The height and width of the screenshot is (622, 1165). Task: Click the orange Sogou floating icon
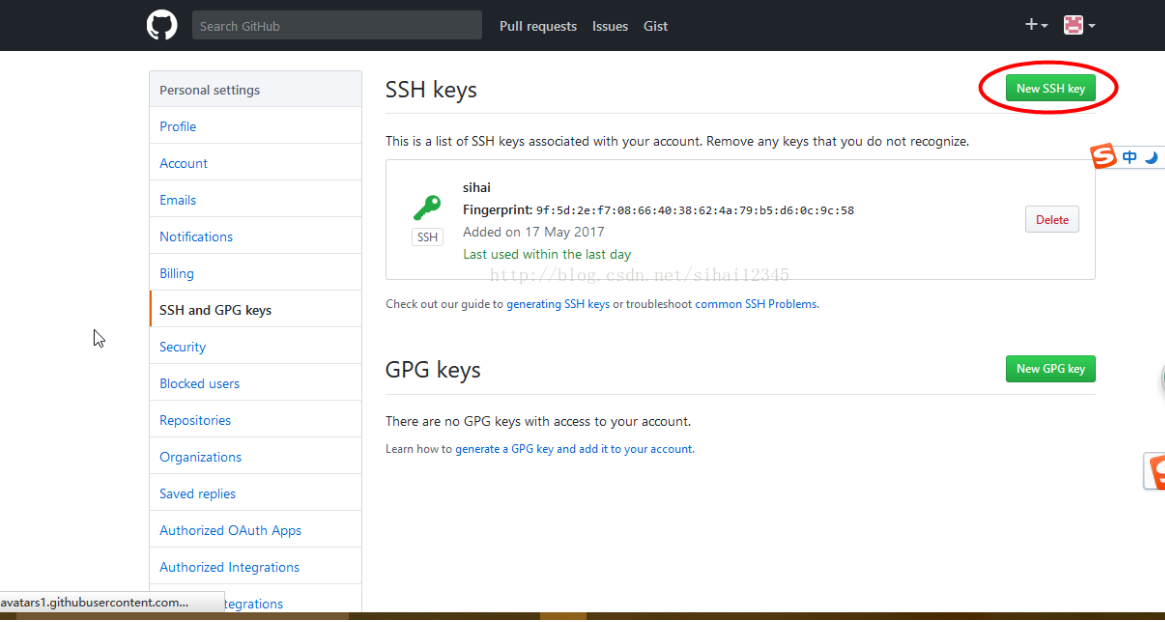tap(1155, 470)
